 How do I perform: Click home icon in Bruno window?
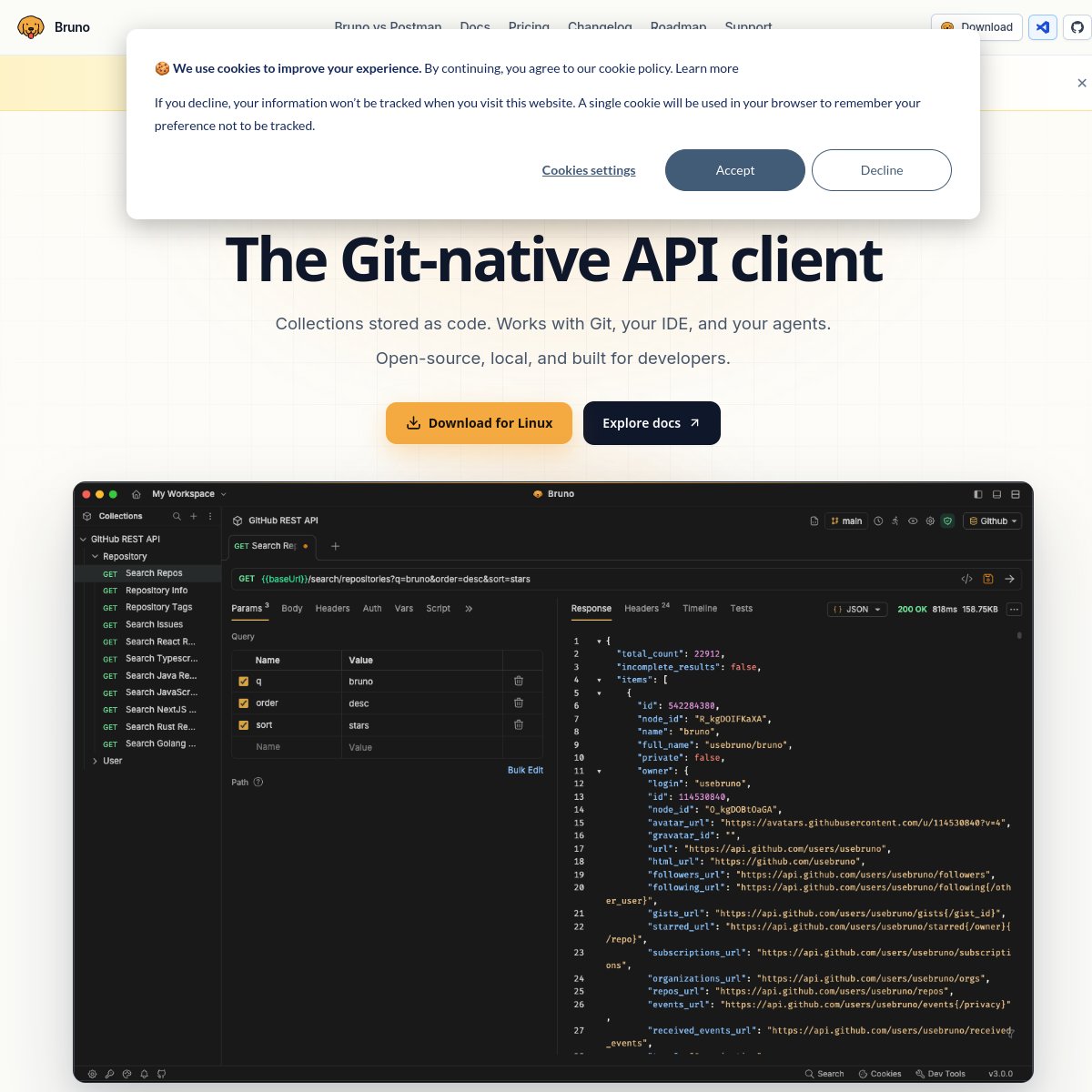coord(136,494)
